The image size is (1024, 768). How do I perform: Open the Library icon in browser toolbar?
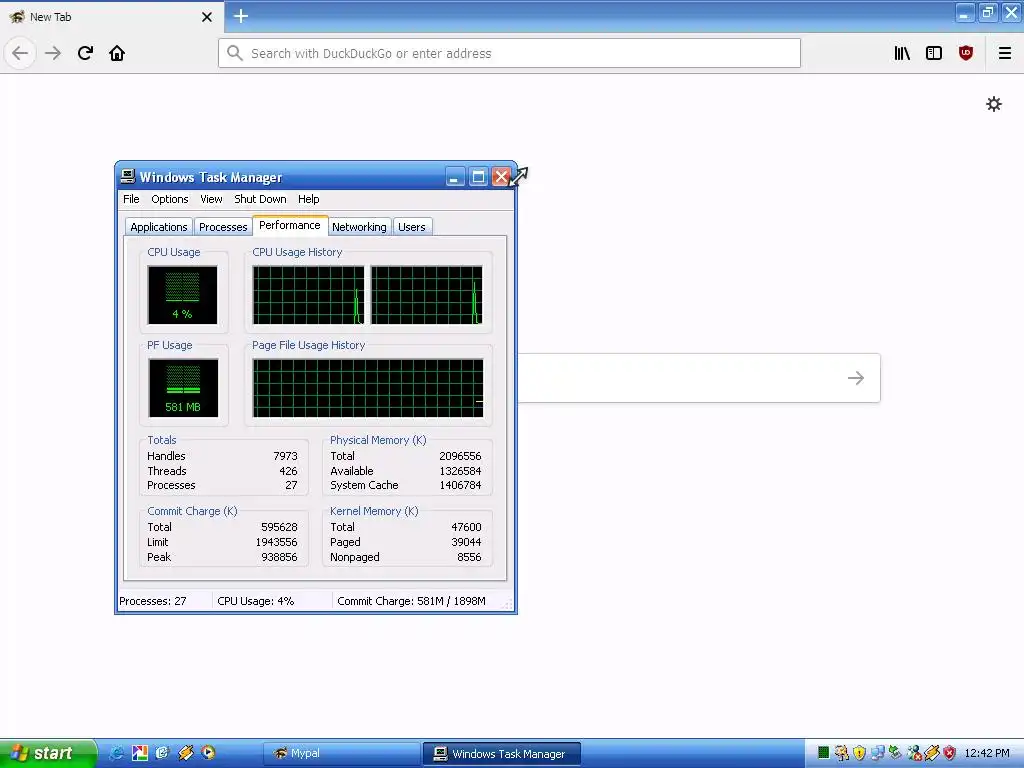tap(902, 53)
